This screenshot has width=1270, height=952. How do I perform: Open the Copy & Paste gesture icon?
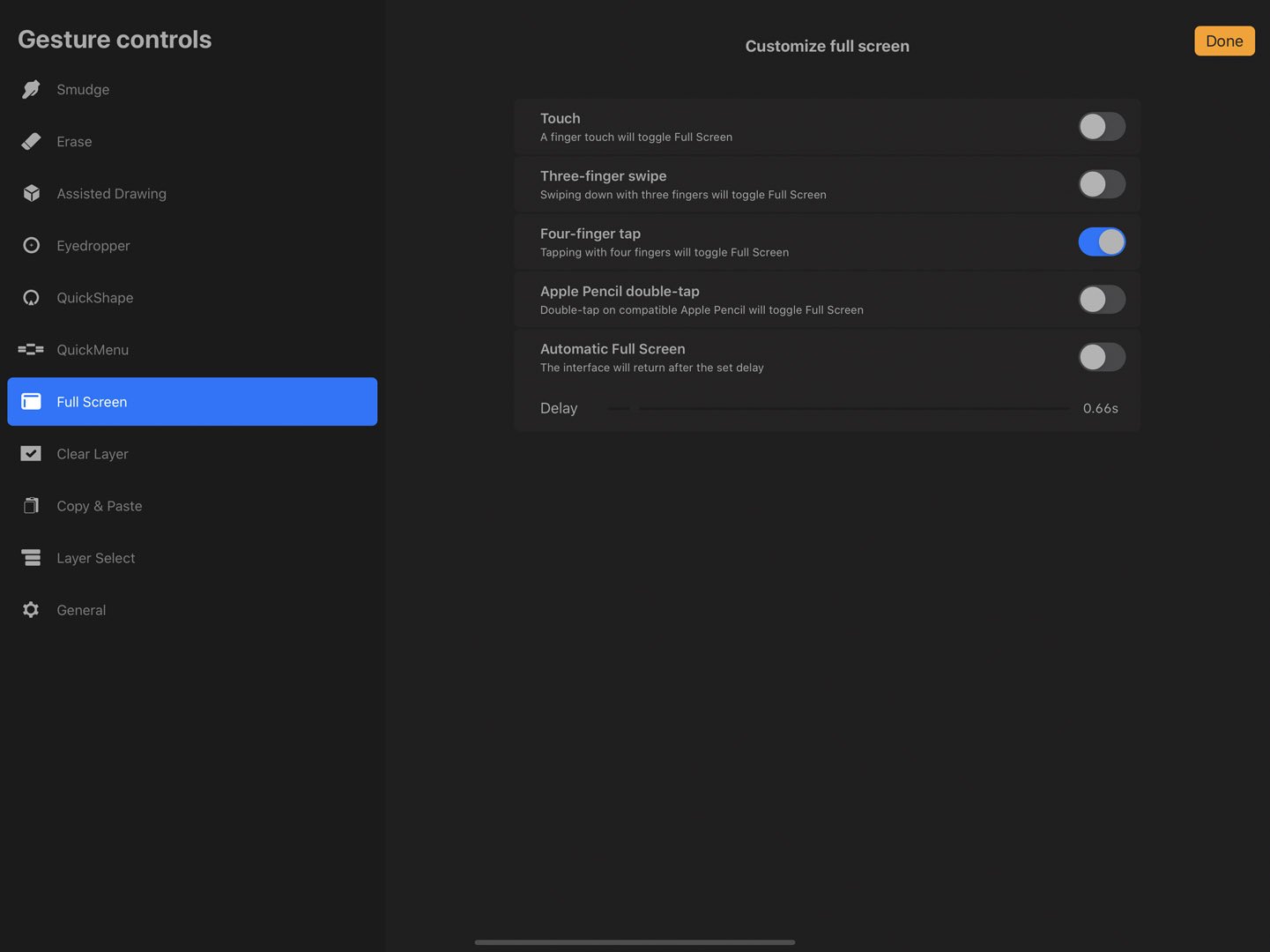[x=31, y=505]
